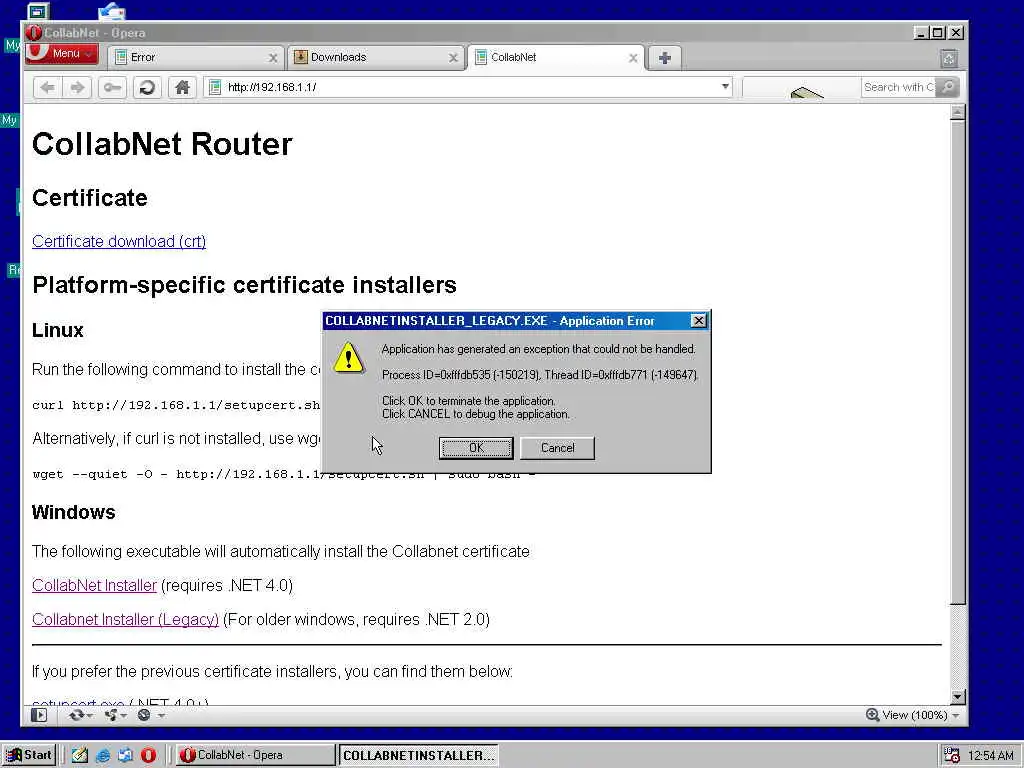Screen dimensions: 1024x768
Task: Switch to COLLABNETINSTALLER taskbar button
Action: click(418, 755)
